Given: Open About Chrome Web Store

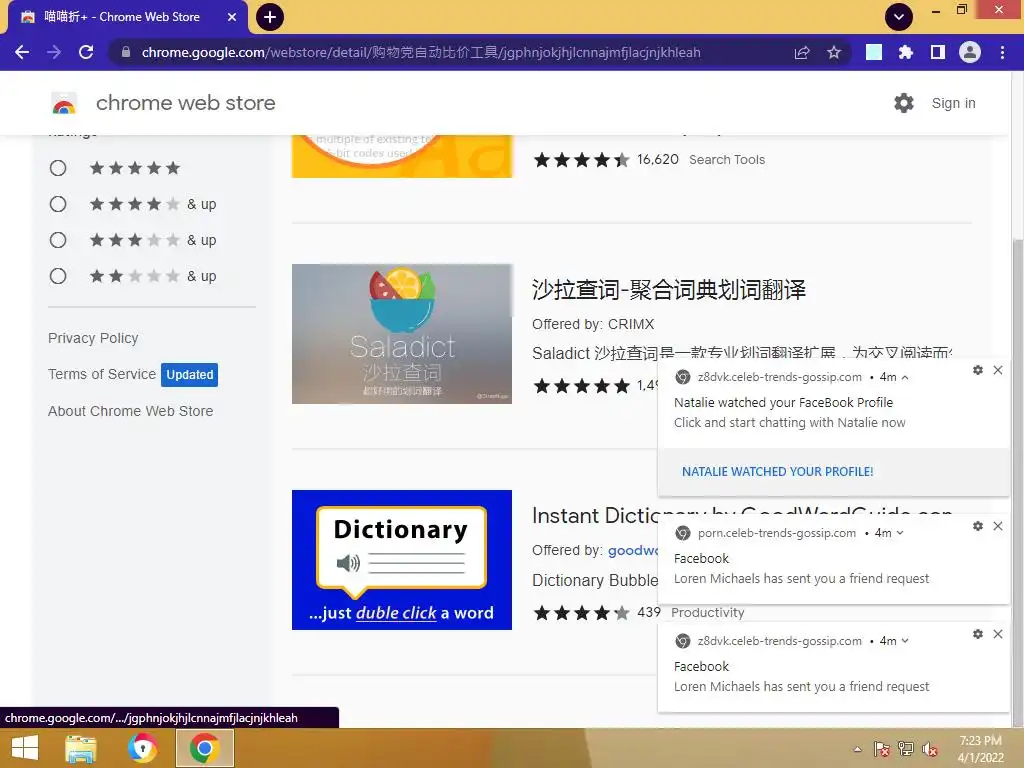Looking at the screenshot, I should (131, 411).
